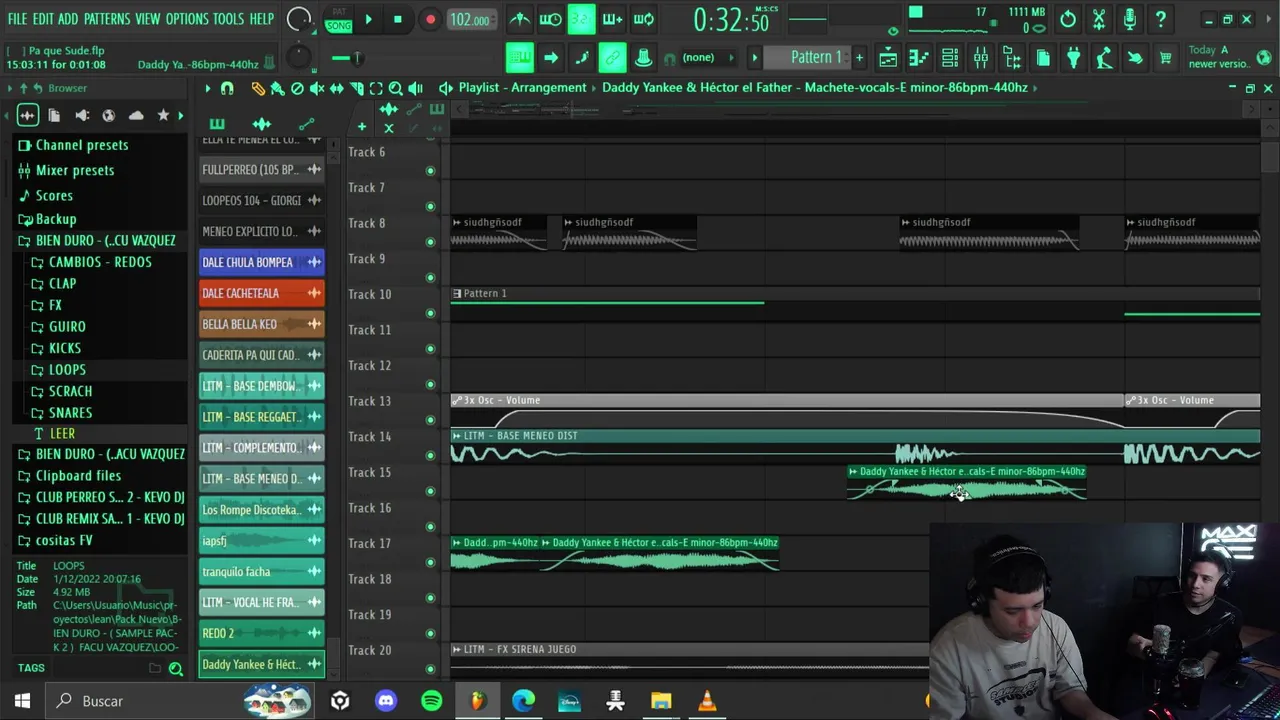Open the EDIT menu
Viewport: 1280px width, 720px height.
(x=43, y=19)
